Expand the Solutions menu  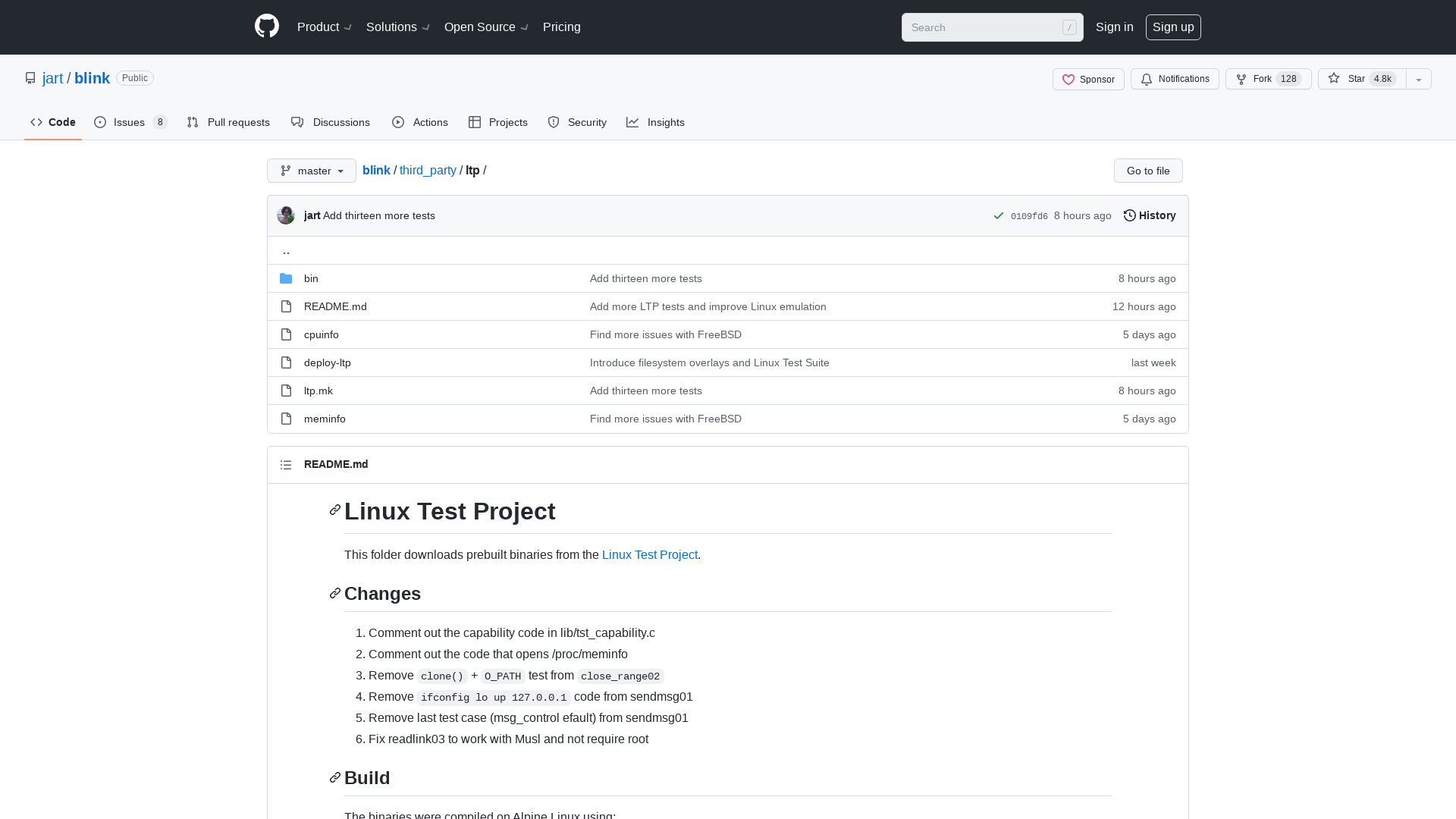(x=398, y=27)
